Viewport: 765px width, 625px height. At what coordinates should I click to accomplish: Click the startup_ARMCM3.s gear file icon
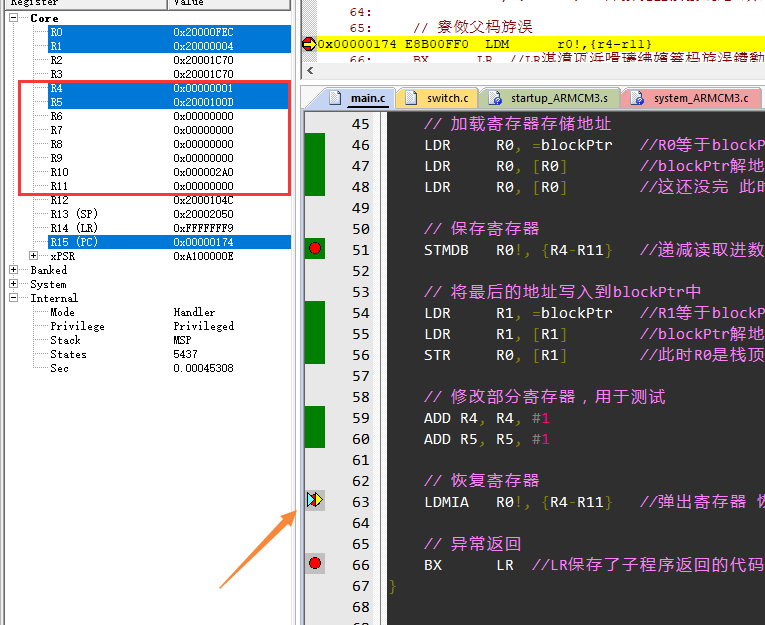(x=495, y=98)
